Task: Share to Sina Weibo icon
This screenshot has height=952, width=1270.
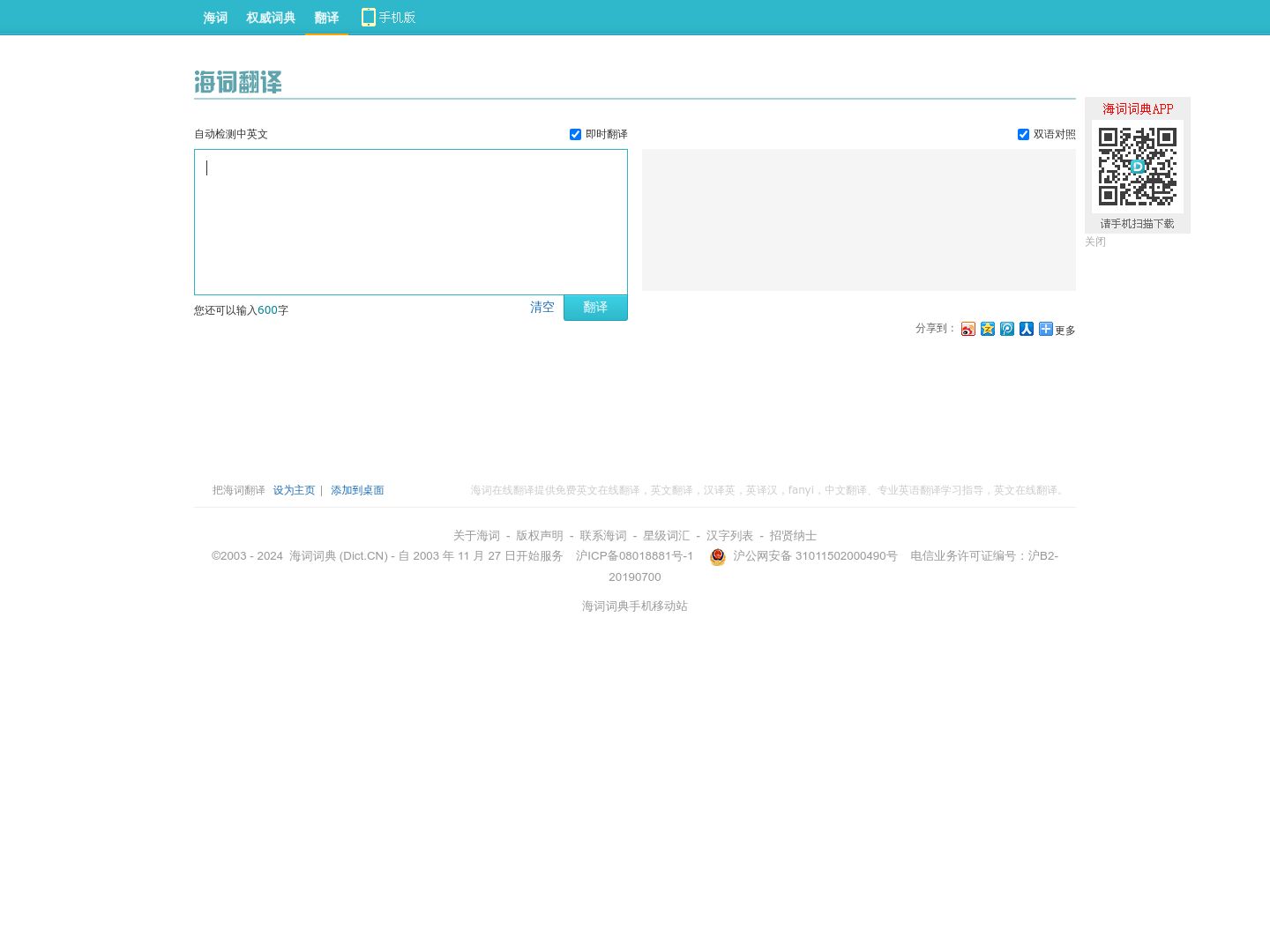Action: [x=968, y=329]
